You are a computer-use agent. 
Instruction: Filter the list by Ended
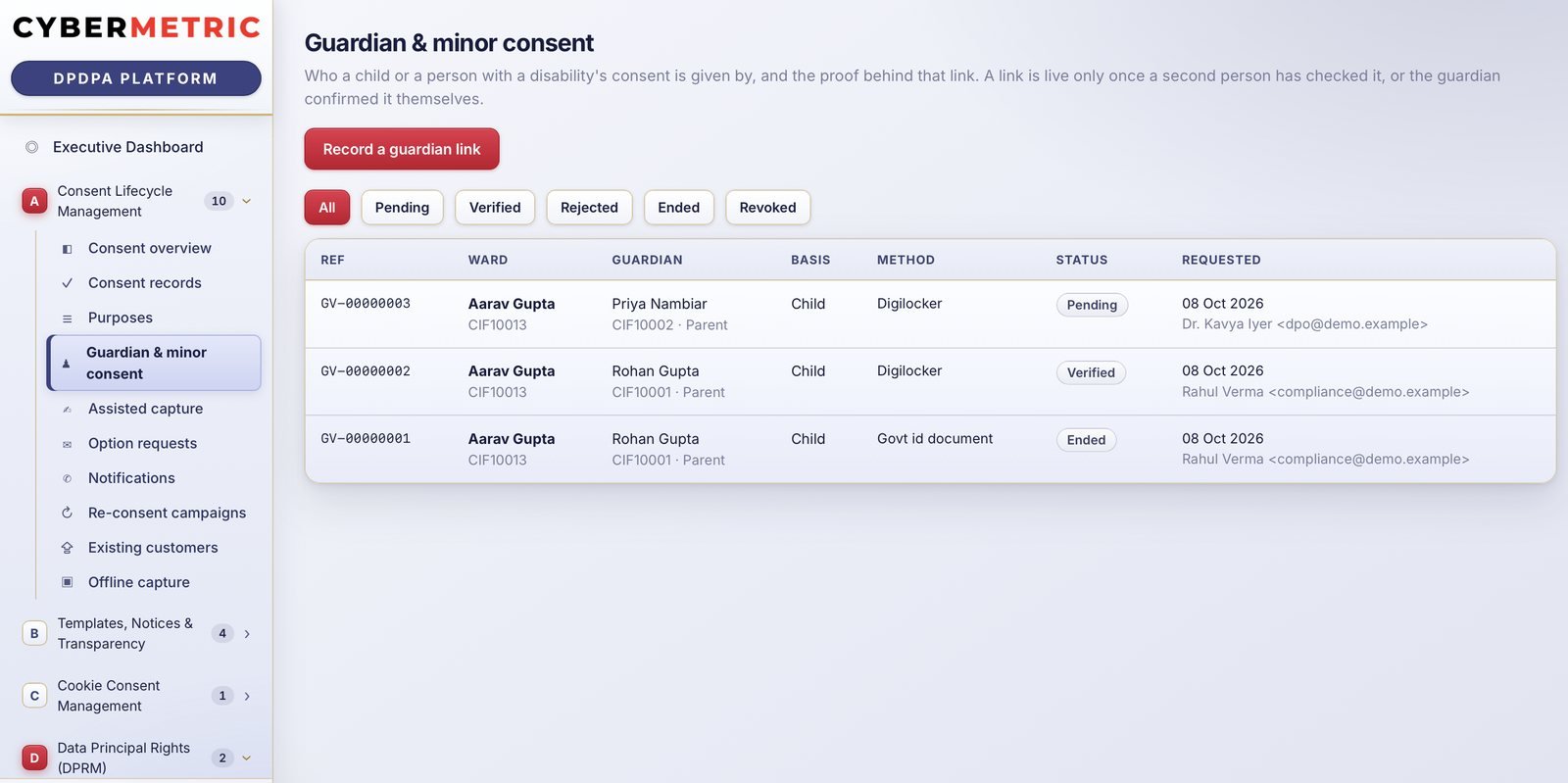point(679,208)
